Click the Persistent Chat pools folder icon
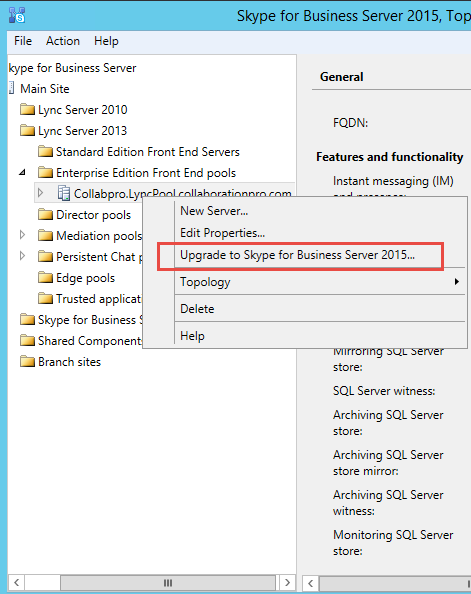 [x=45, y=257]
